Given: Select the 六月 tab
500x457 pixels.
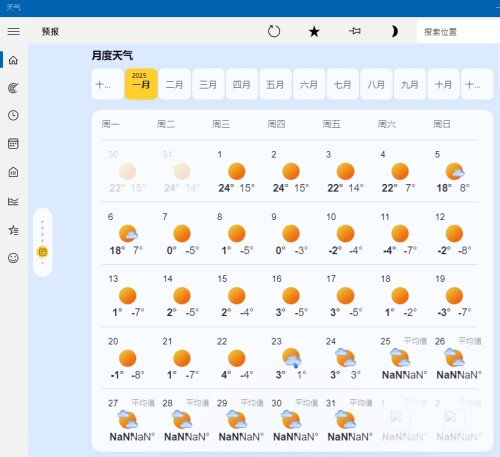Looking at the screenshot, I should (x=309, y=84).
